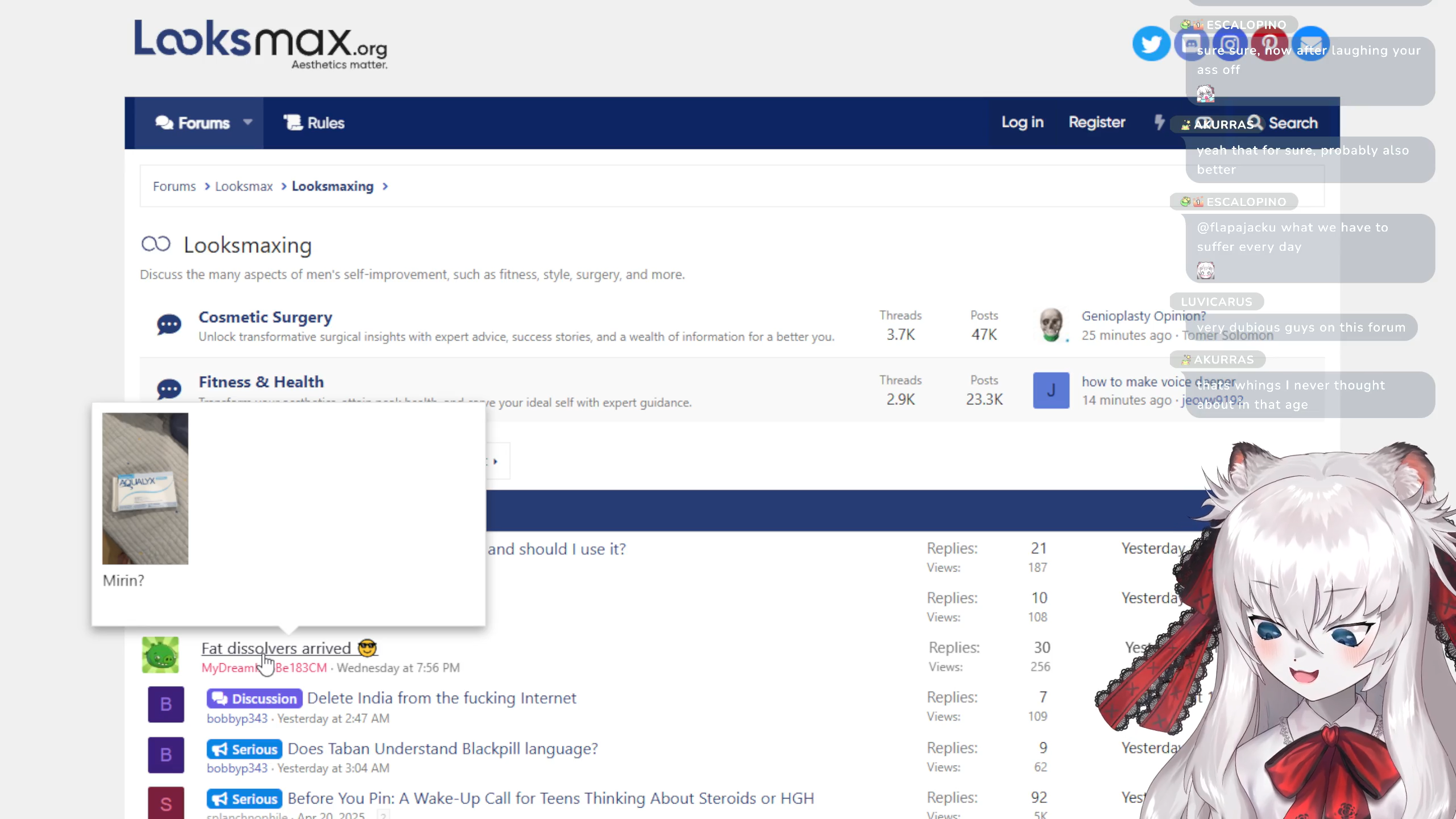Go to Looksmaxing breadcrumb link

(333, 187)
